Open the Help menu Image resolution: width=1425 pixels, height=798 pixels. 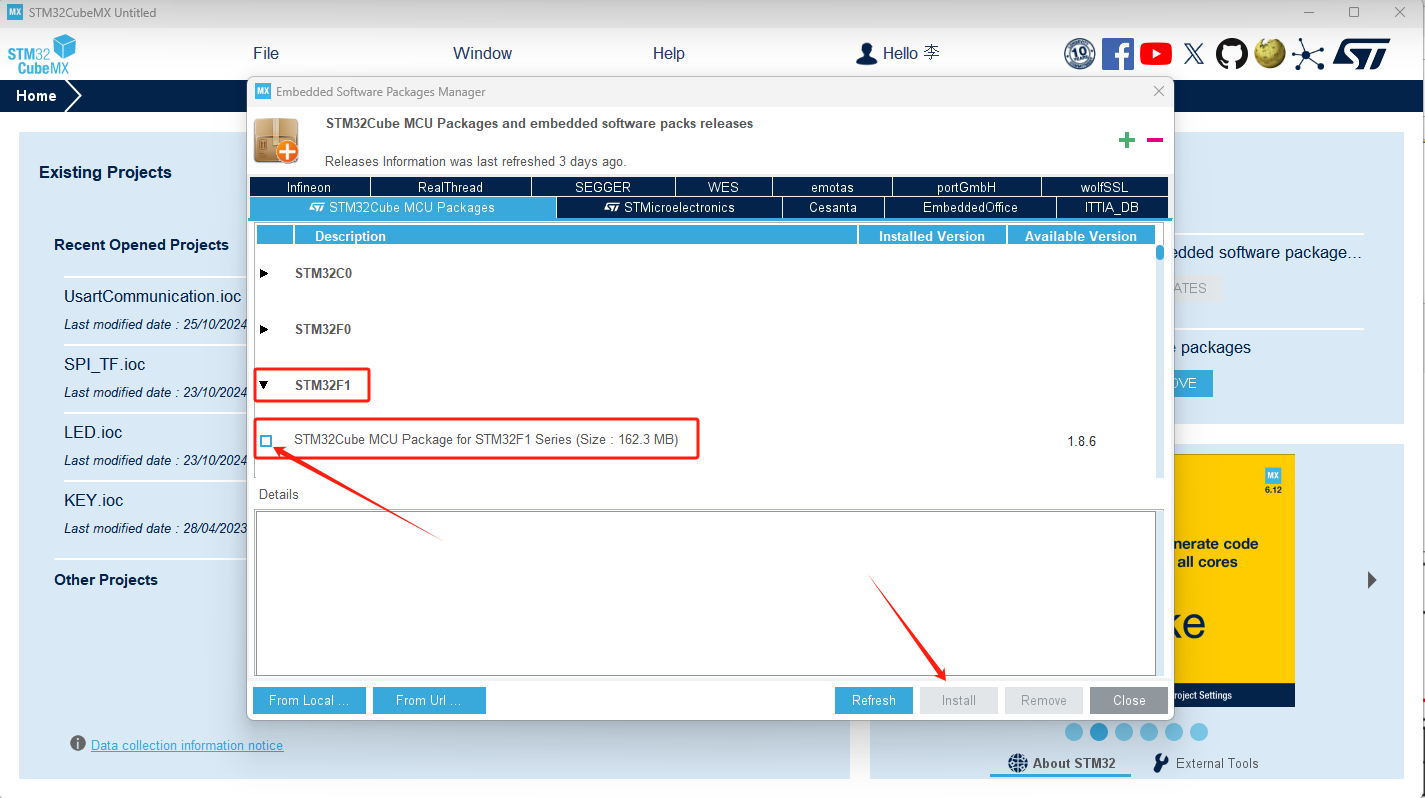669,54
